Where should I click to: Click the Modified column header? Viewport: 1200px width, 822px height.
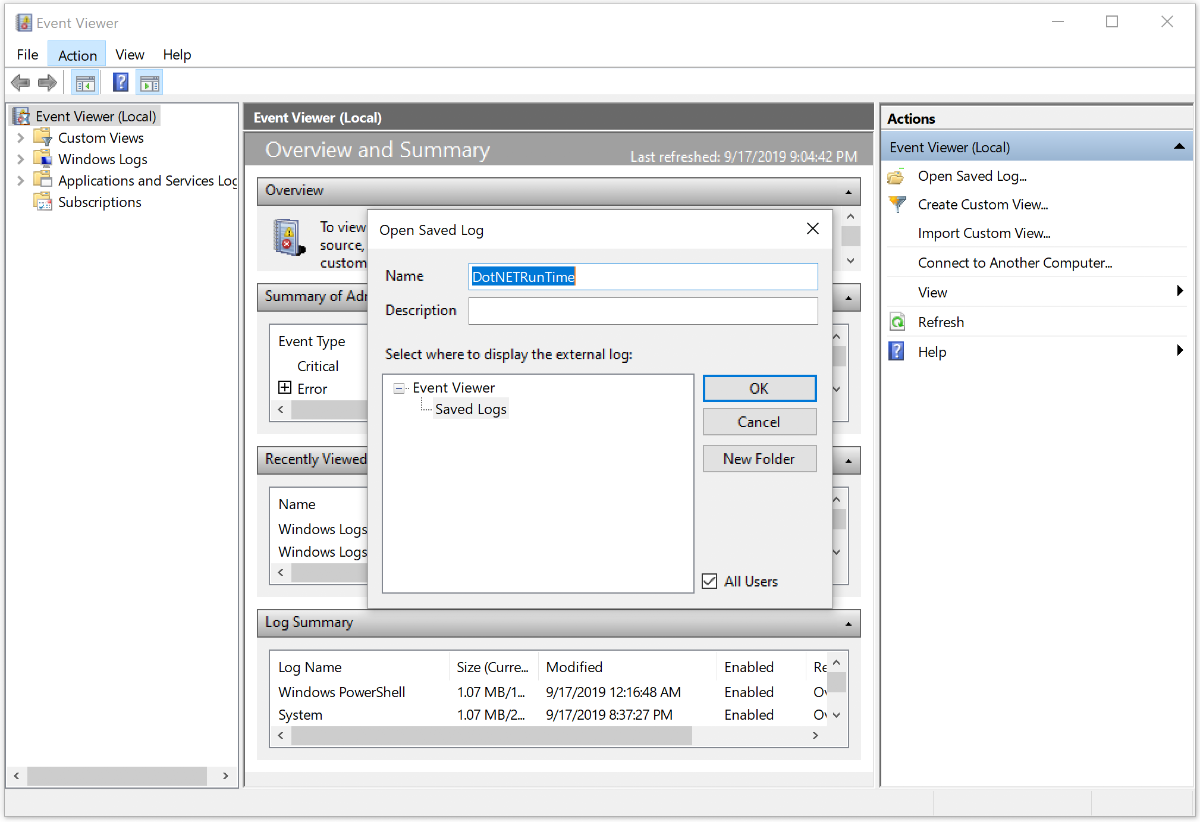pyautogui.click(x=574, y=667)
